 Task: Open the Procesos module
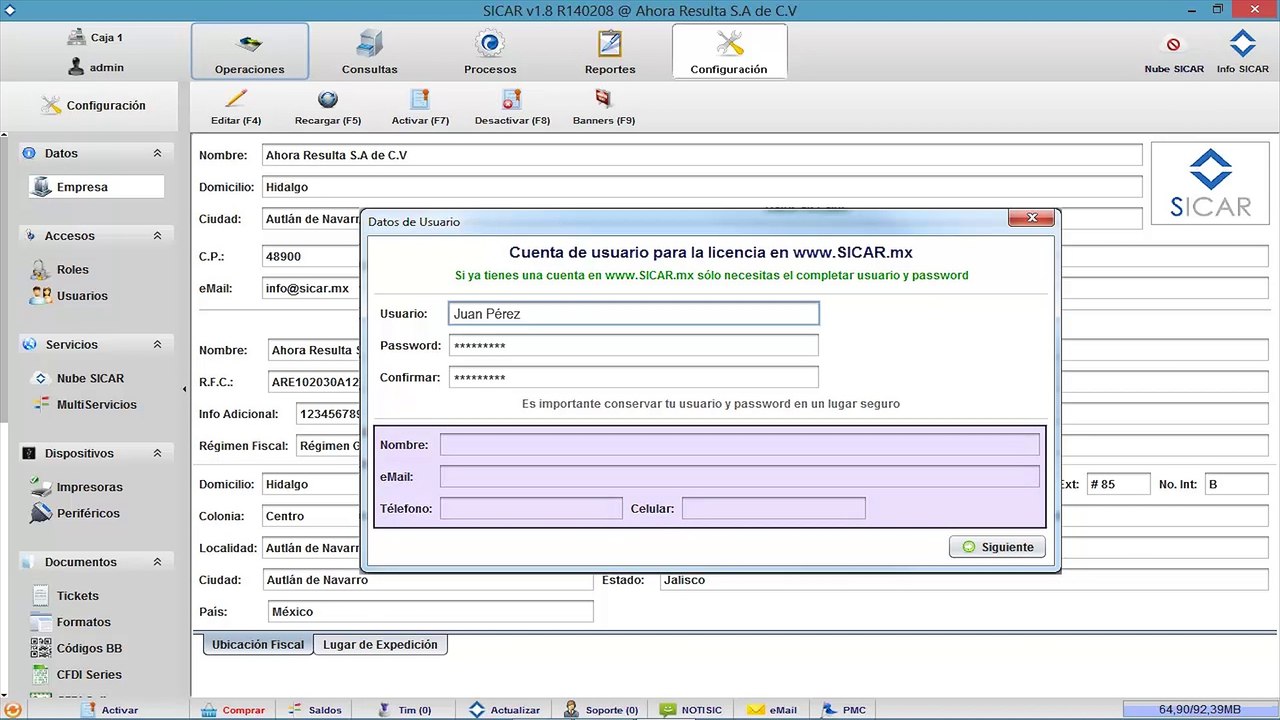coord(490,51)
